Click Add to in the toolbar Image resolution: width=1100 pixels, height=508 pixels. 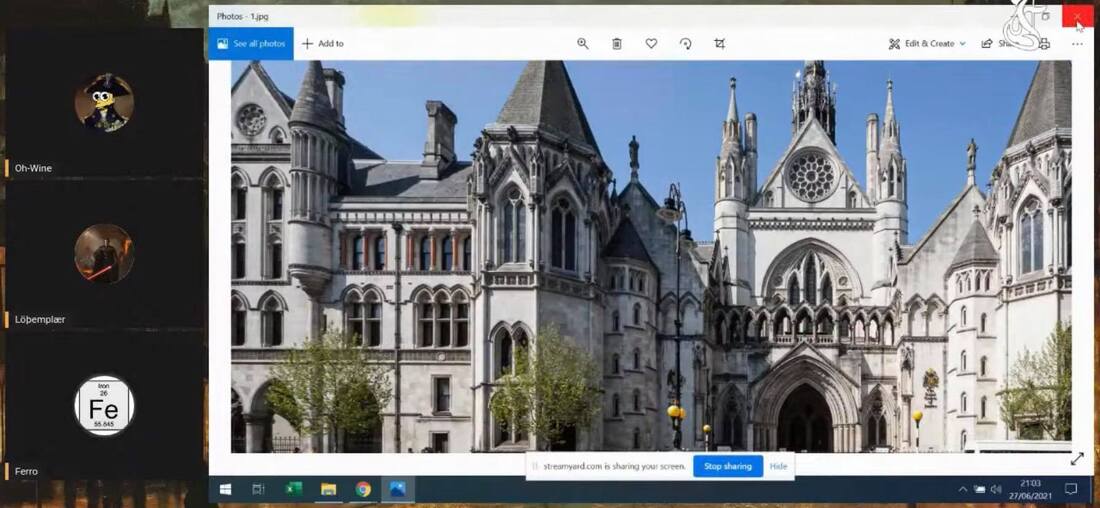(323, 44)
